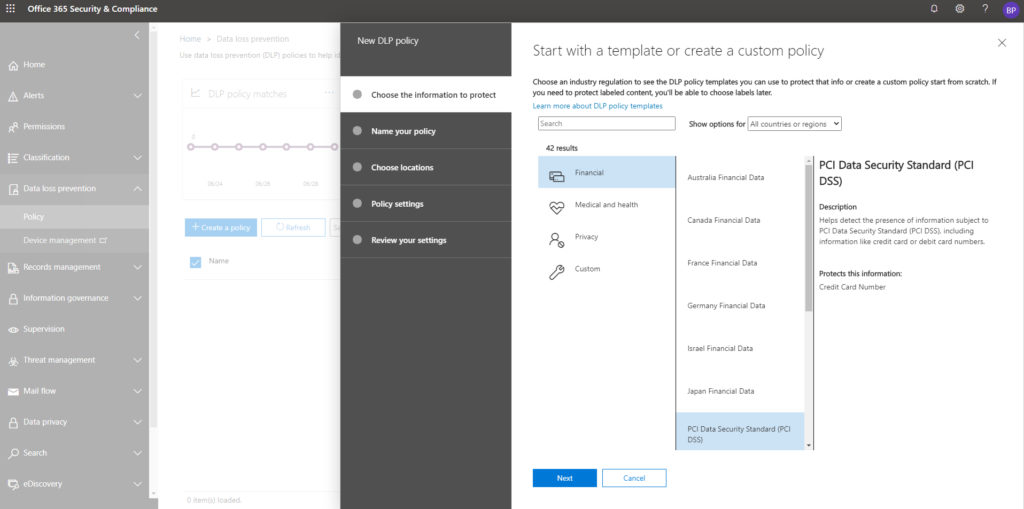Image resolution: width=1024 pixels, height=509 pixels.
Task: Select Germany Financial Data template
Action: click(x=740, y=306)
